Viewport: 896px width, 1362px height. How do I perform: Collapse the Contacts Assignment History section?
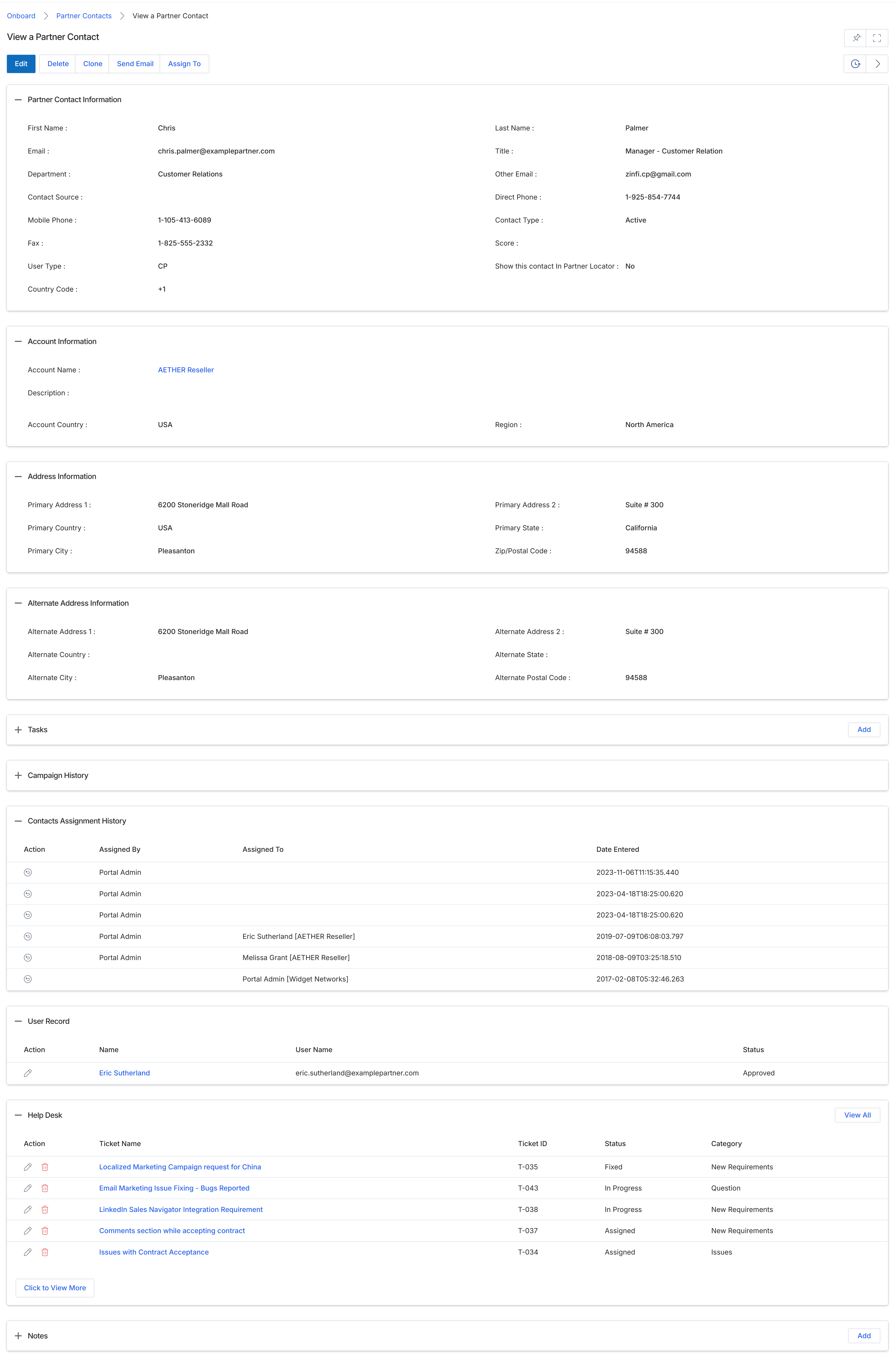[18, 821]
